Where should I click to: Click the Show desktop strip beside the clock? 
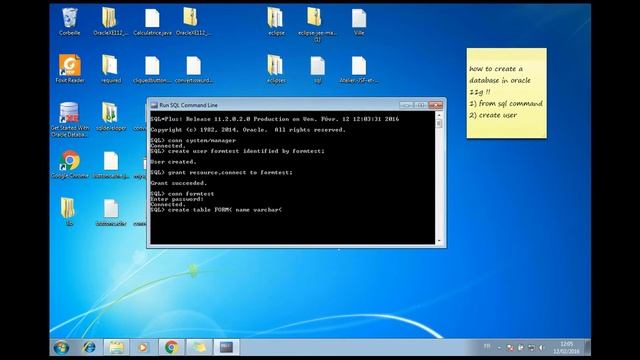[587, 348]
